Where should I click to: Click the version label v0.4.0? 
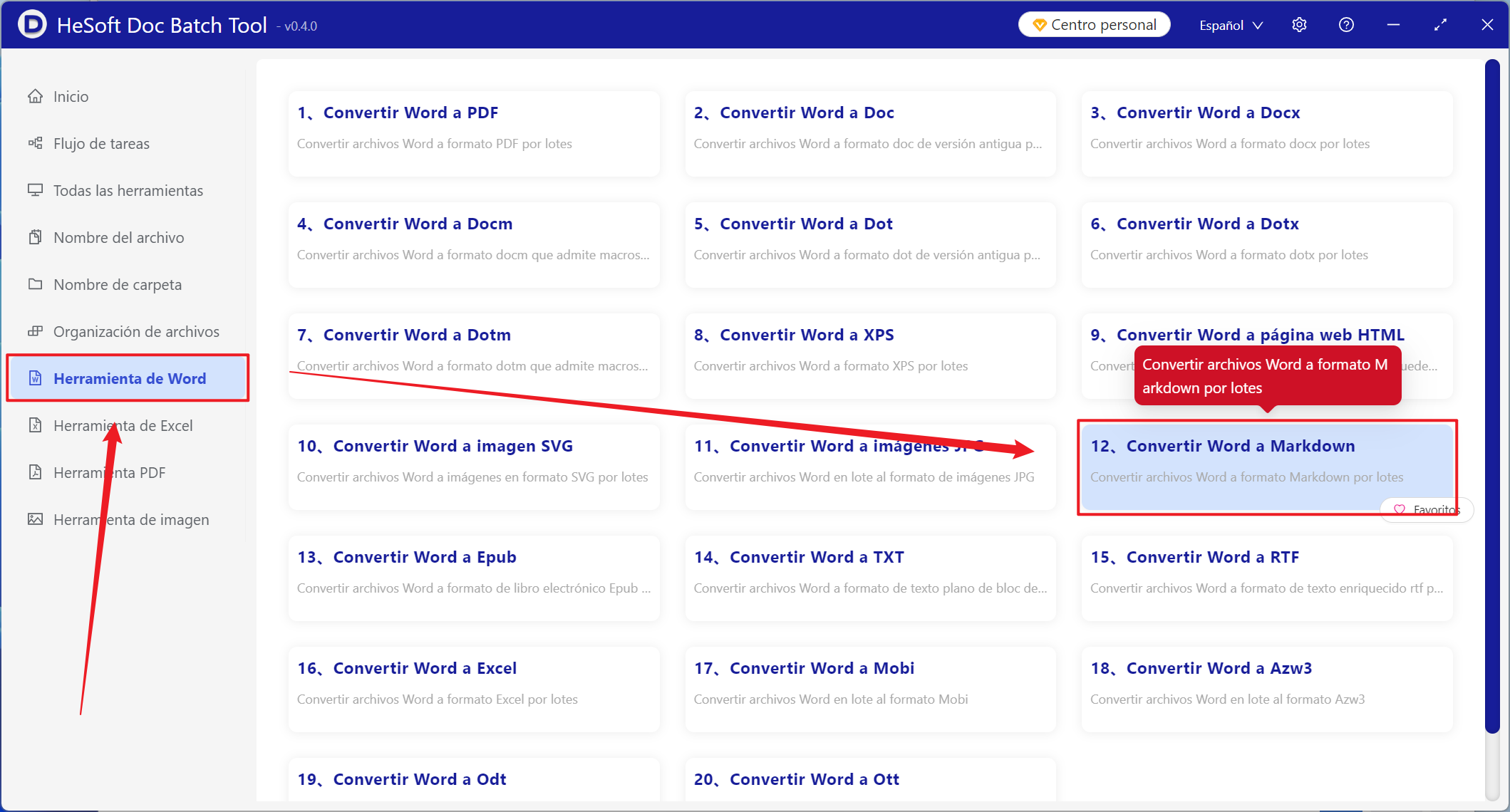300,26
